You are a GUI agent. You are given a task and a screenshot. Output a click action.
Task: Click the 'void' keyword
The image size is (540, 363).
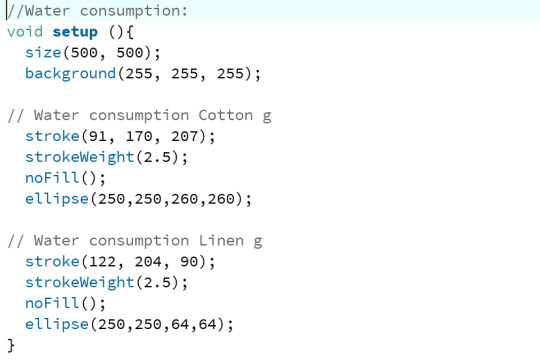[x=25, y=32]
